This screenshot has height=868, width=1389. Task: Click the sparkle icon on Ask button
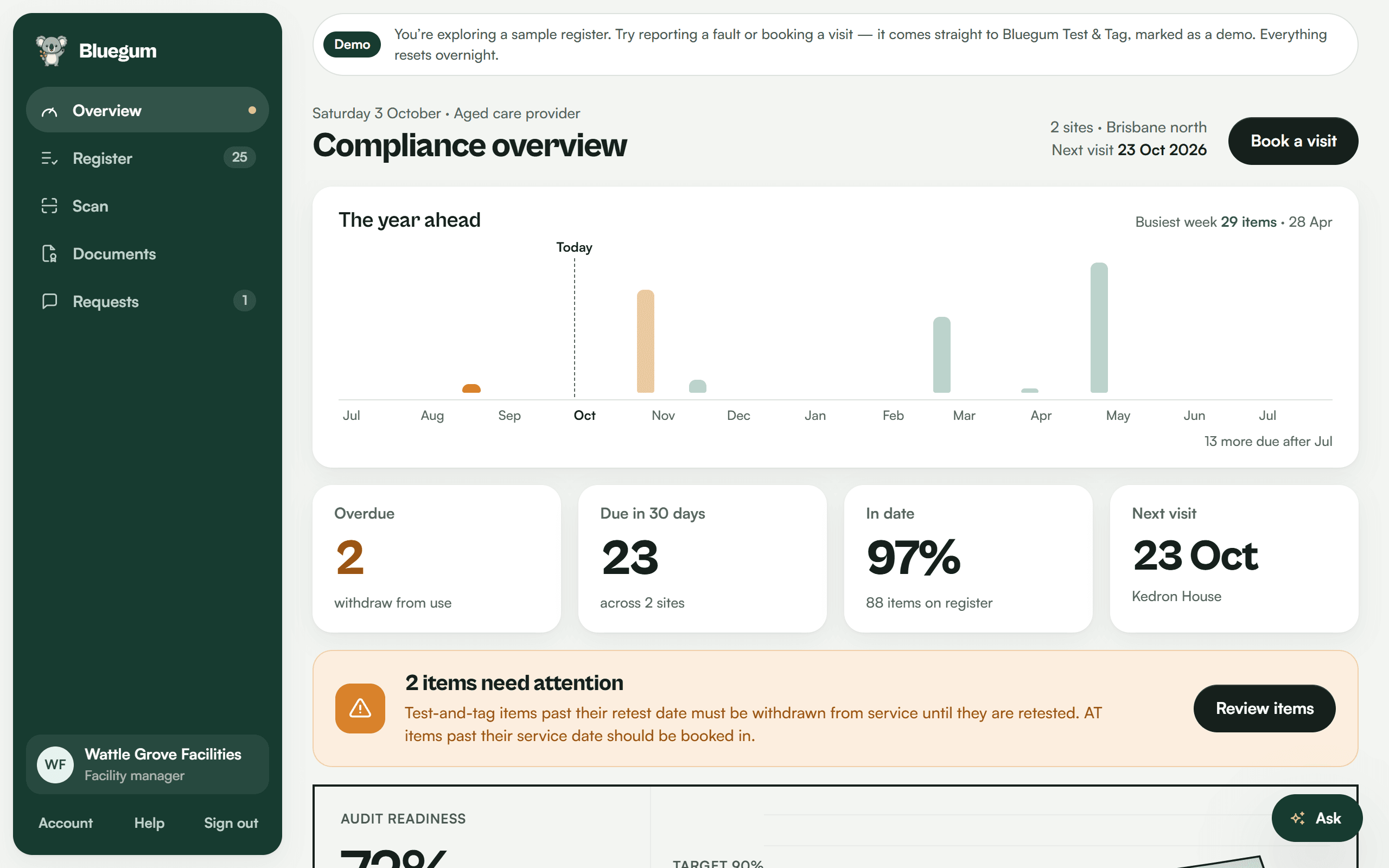[x=1298, y=818]
